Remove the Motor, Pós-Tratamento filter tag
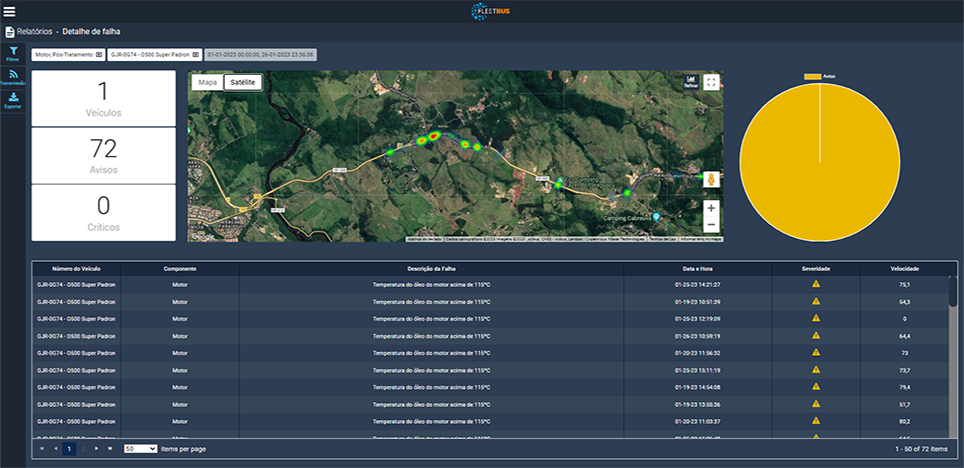Viewport: 964px width, 468px height. click(99, 54)
